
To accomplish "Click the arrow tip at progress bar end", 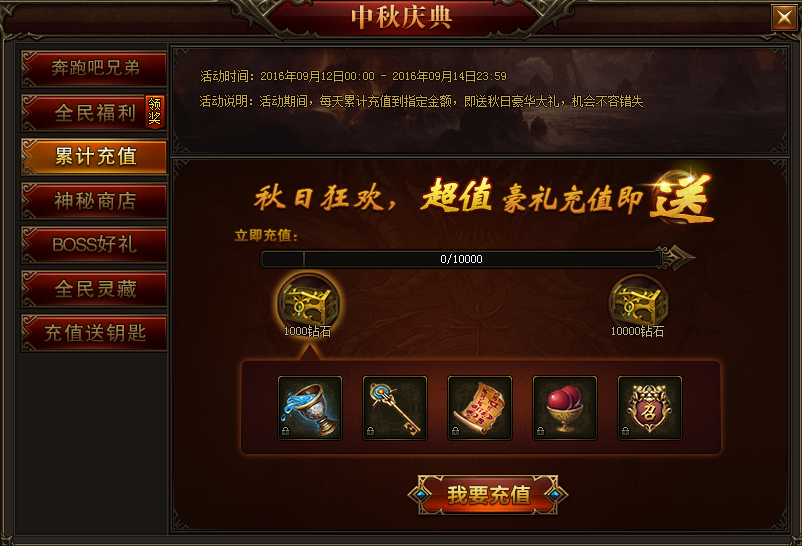I will click(679, 258).
